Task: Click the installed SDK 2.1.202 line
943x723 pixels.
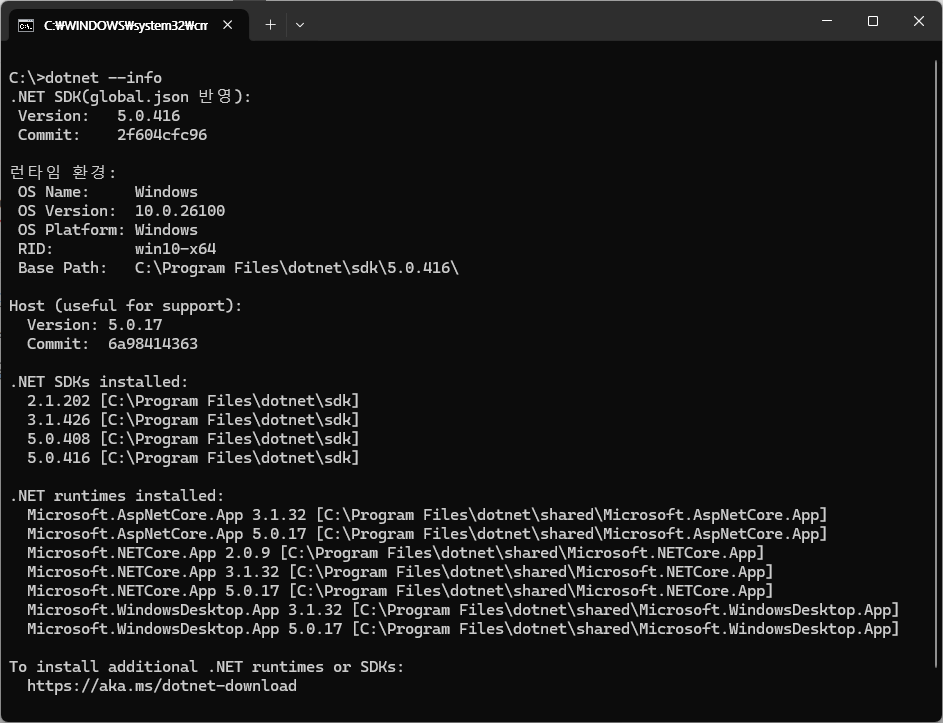Action: [193, 401]
